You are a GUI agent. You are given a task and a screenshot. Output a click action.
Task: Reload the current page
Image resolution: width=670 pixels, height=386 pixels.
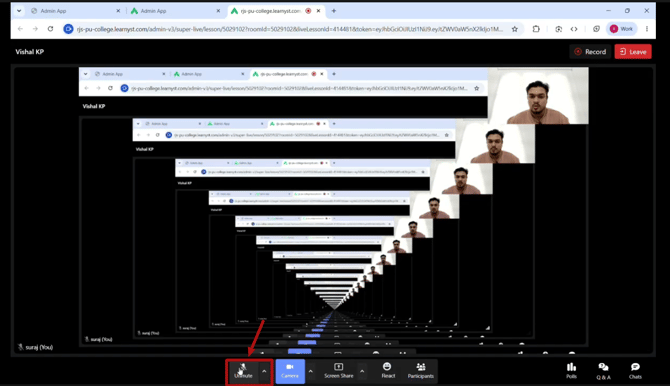click(x=50, y=29)
